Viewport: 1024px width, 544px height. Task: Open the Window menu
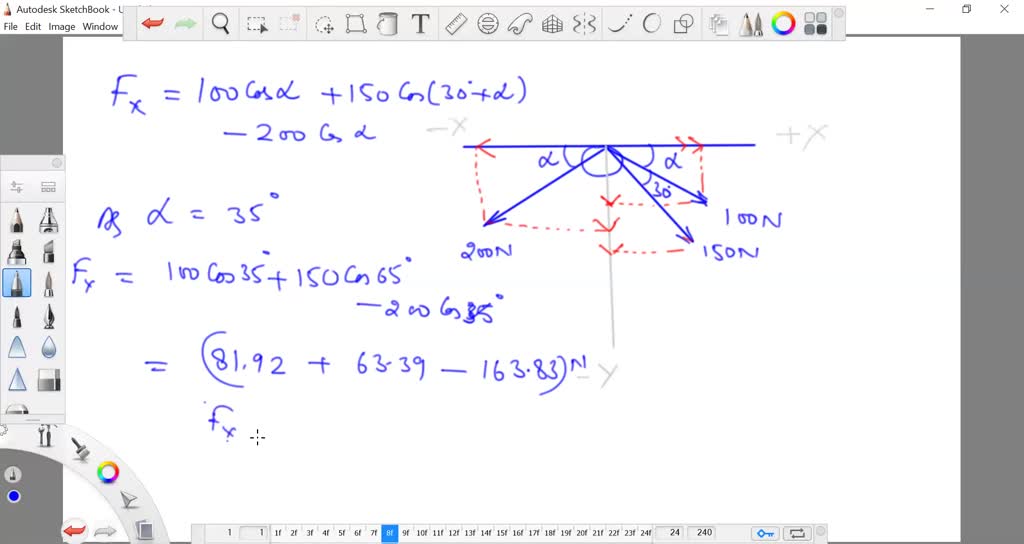click(x=100, y=27)
